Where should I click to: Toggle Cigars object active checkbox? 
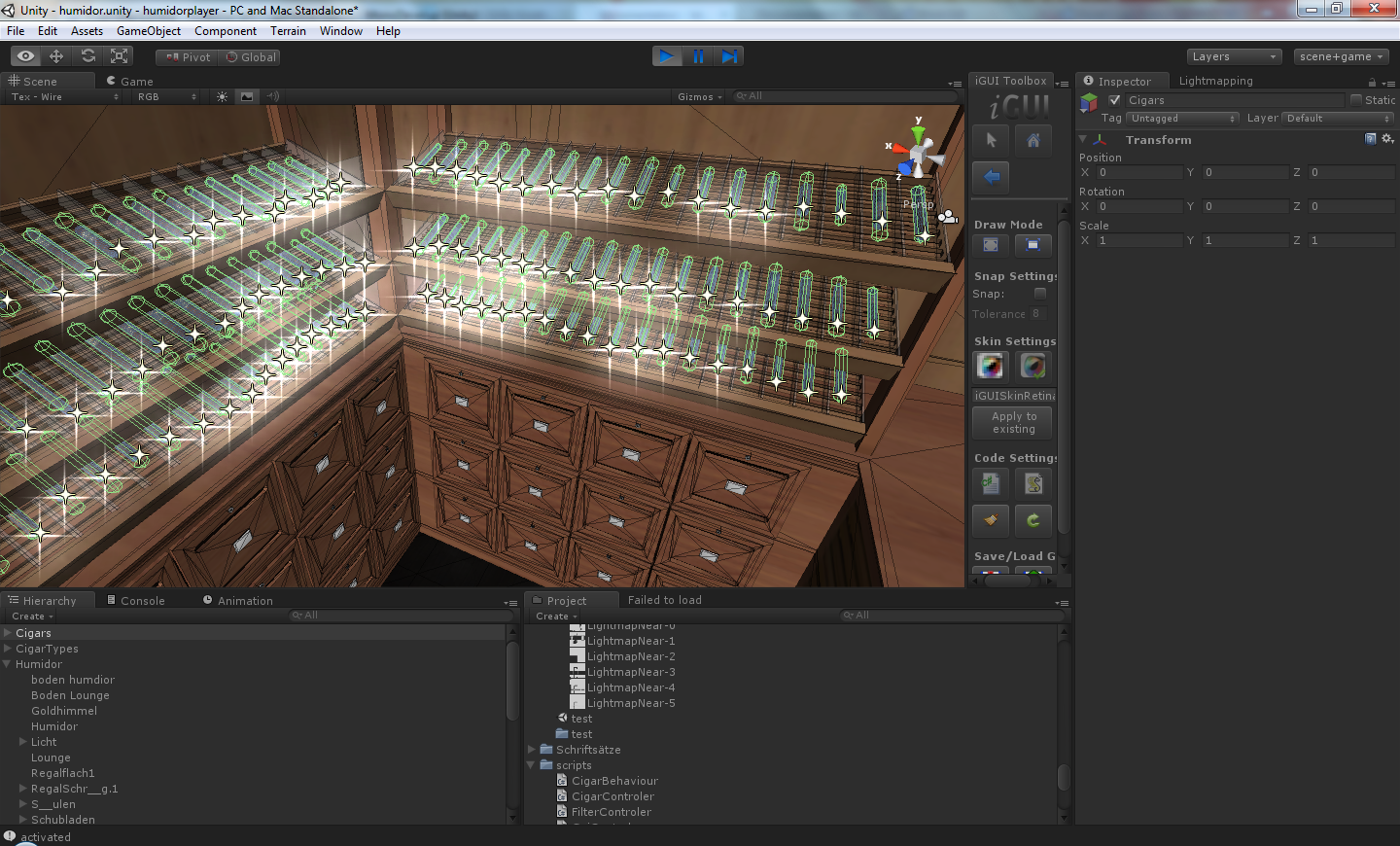click(1115, 100)
